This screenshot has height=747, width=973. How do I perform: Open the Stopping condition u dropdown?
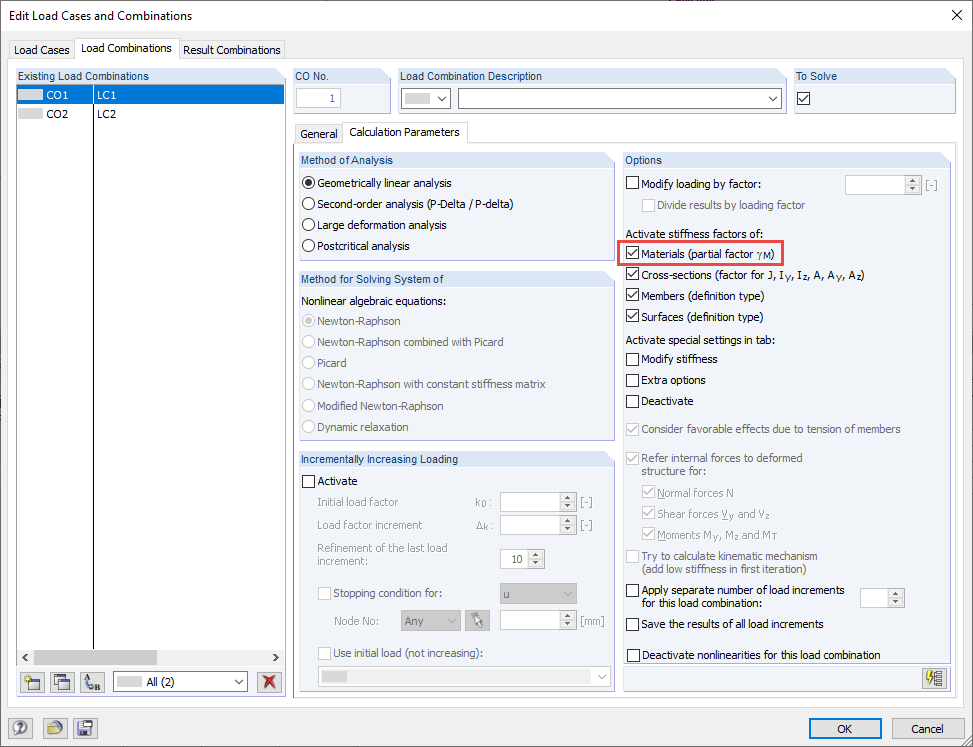[x=538, y=594]
